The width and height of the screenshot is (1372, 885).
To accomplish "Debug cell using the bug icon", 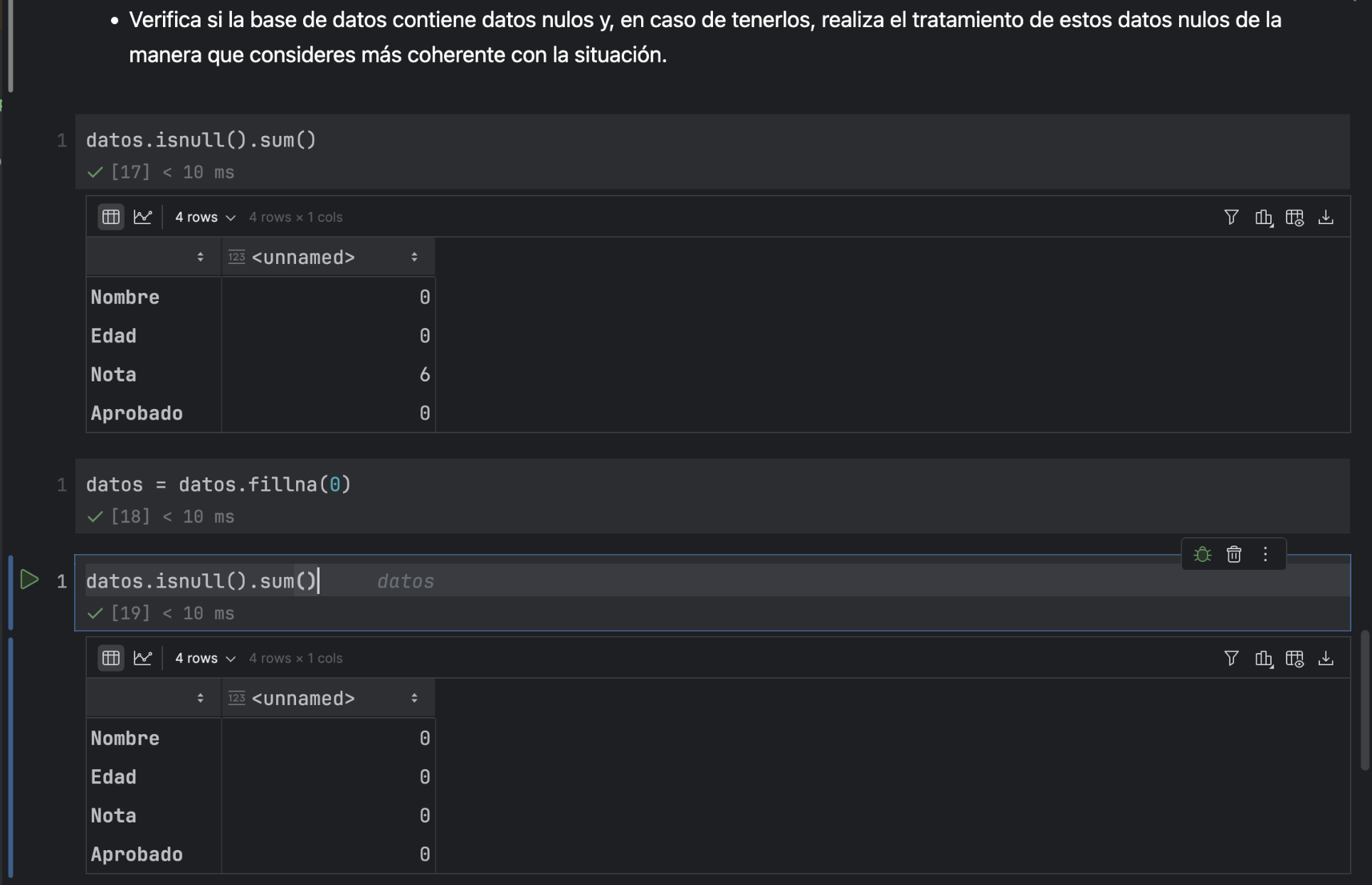I will [1203, 554].
